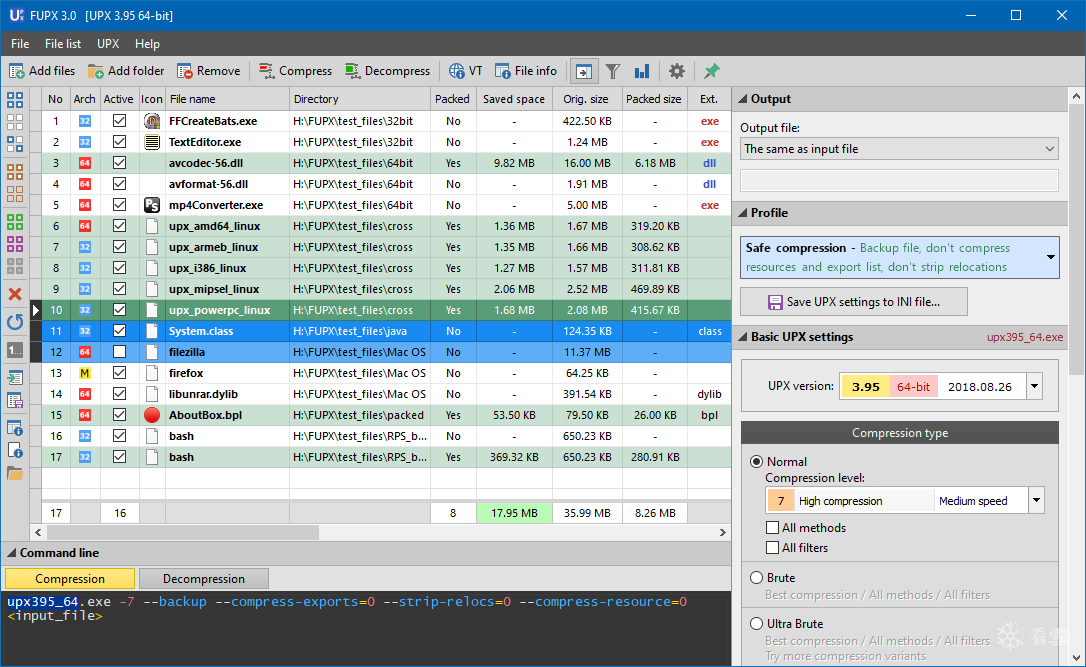The width and height of the screenshot is (1086, 667).
Task: Open settings via the gear icon
Action: tap(677, 71)
